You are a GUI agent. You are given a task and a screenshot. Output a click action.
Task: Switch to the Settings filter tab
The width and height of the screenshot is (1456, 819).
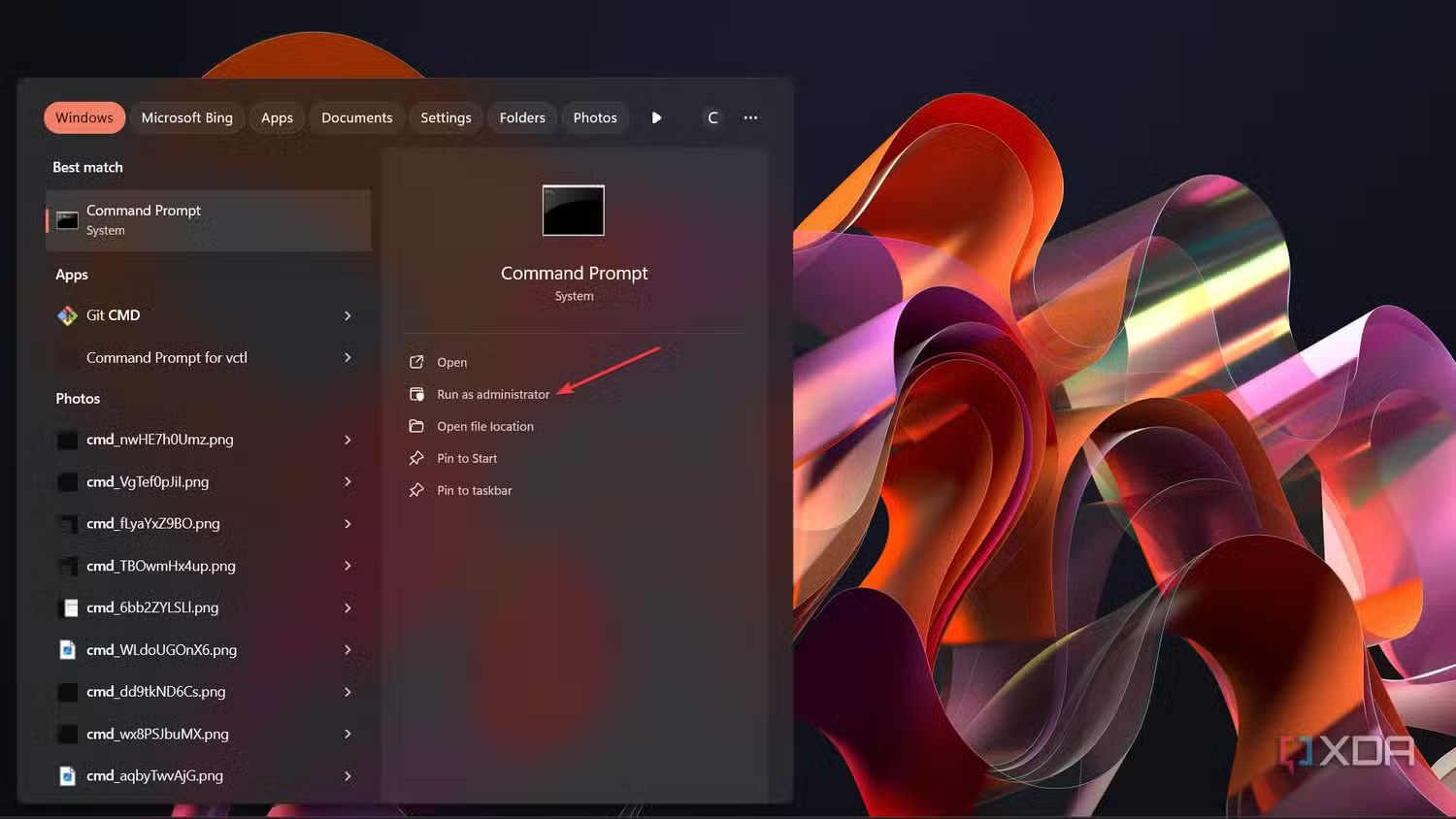pos(446,117)
